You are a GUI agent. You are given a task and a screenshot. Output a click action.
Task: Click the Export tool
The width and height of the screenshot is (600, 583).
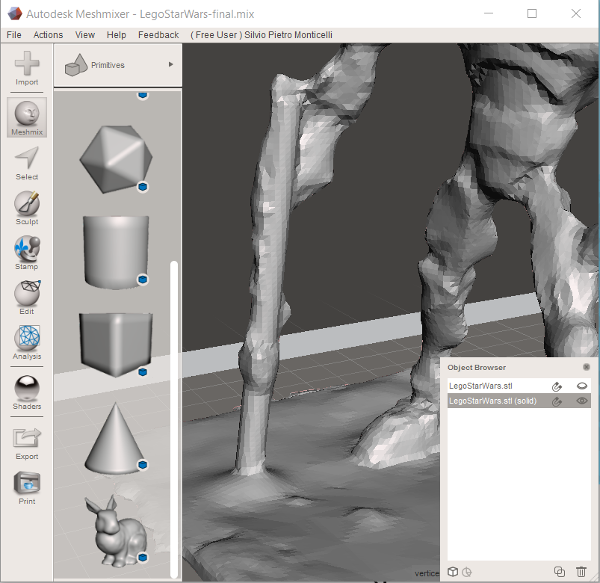pyautogui.click(x=27, y=443)
